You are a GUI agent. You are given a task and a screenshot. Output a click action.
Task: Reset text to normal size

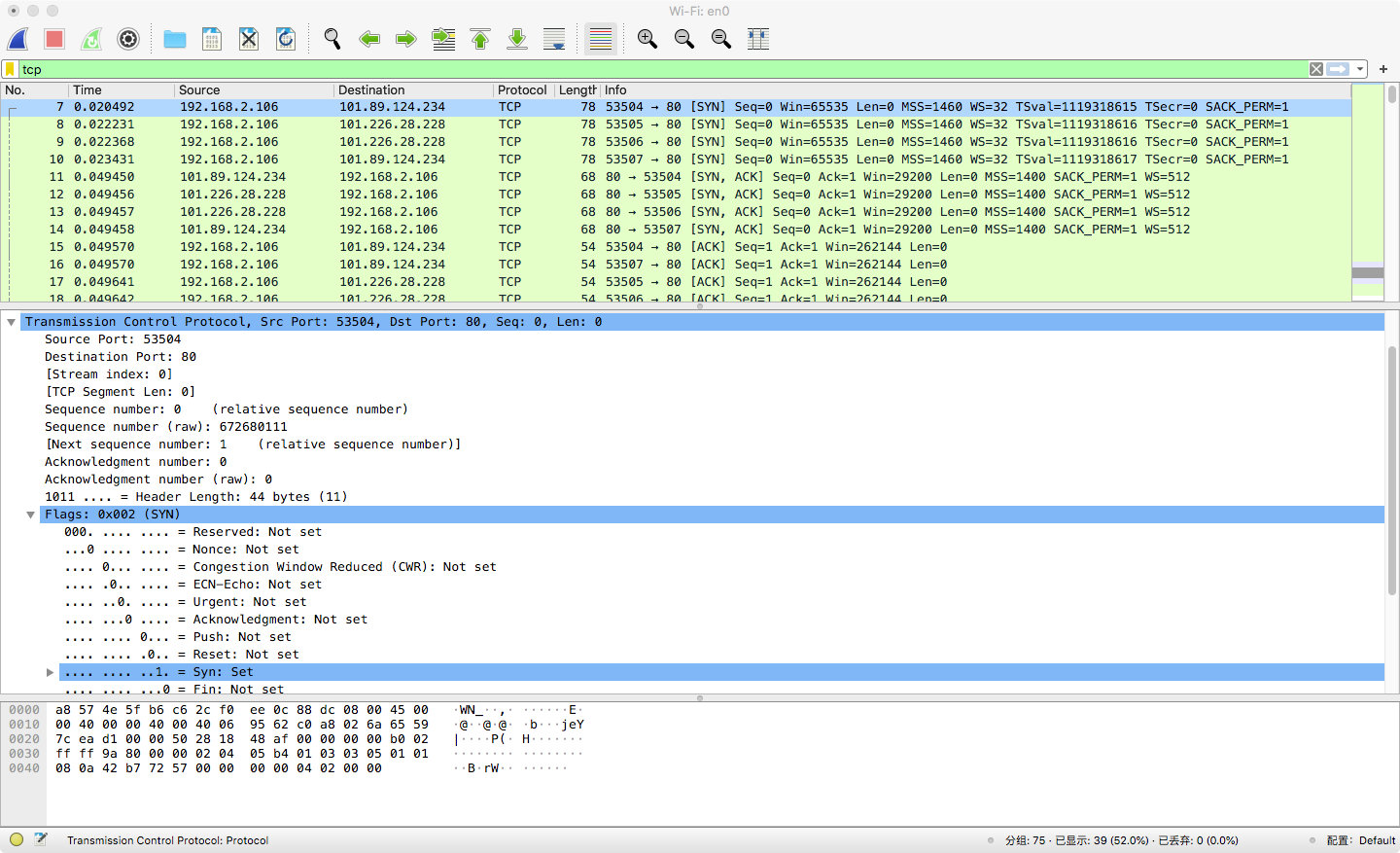(721, 39)
